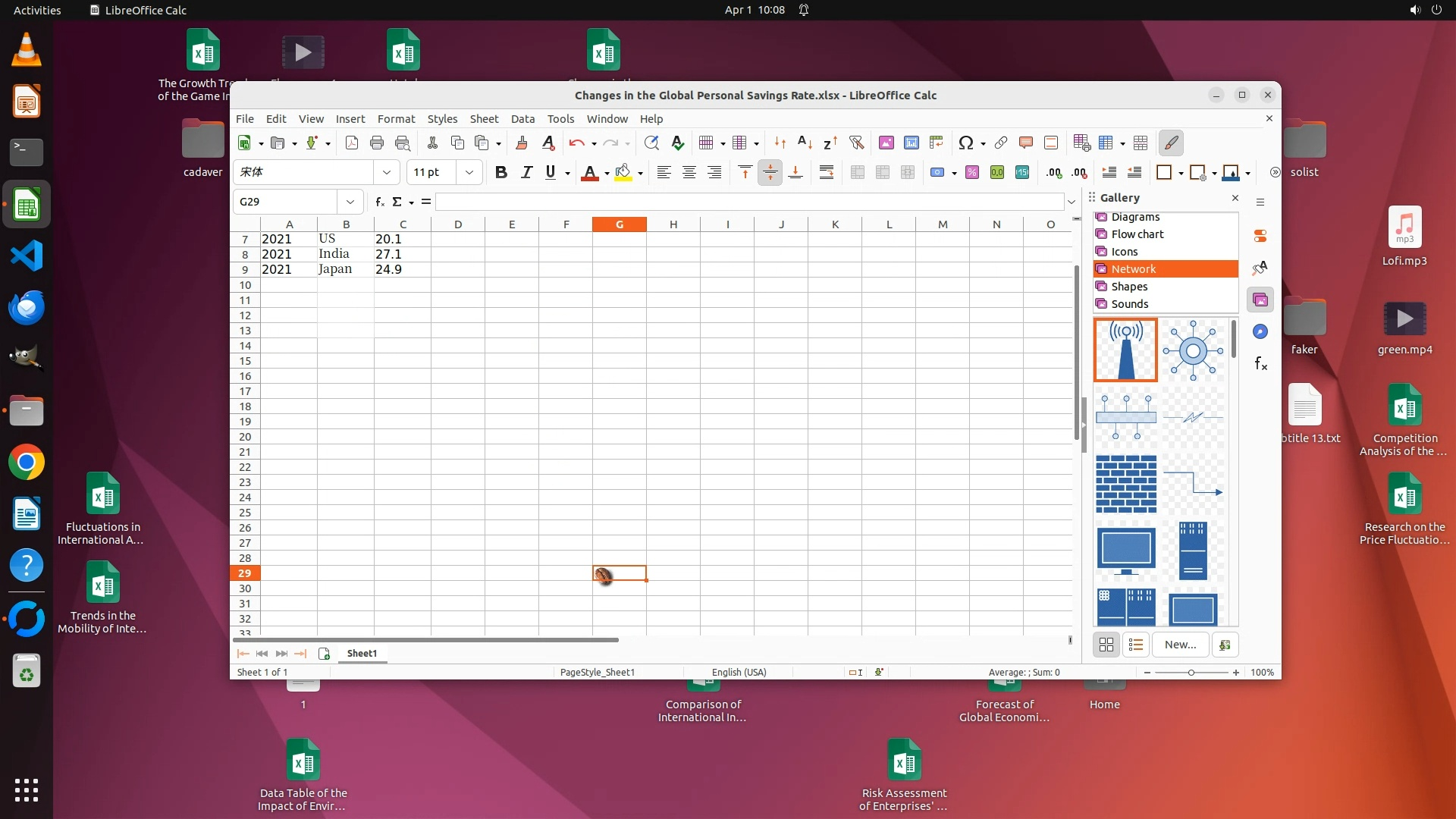Screen dimensions: 1456x819
Task: Toggle bold formatting
Action: pos(500,173)
